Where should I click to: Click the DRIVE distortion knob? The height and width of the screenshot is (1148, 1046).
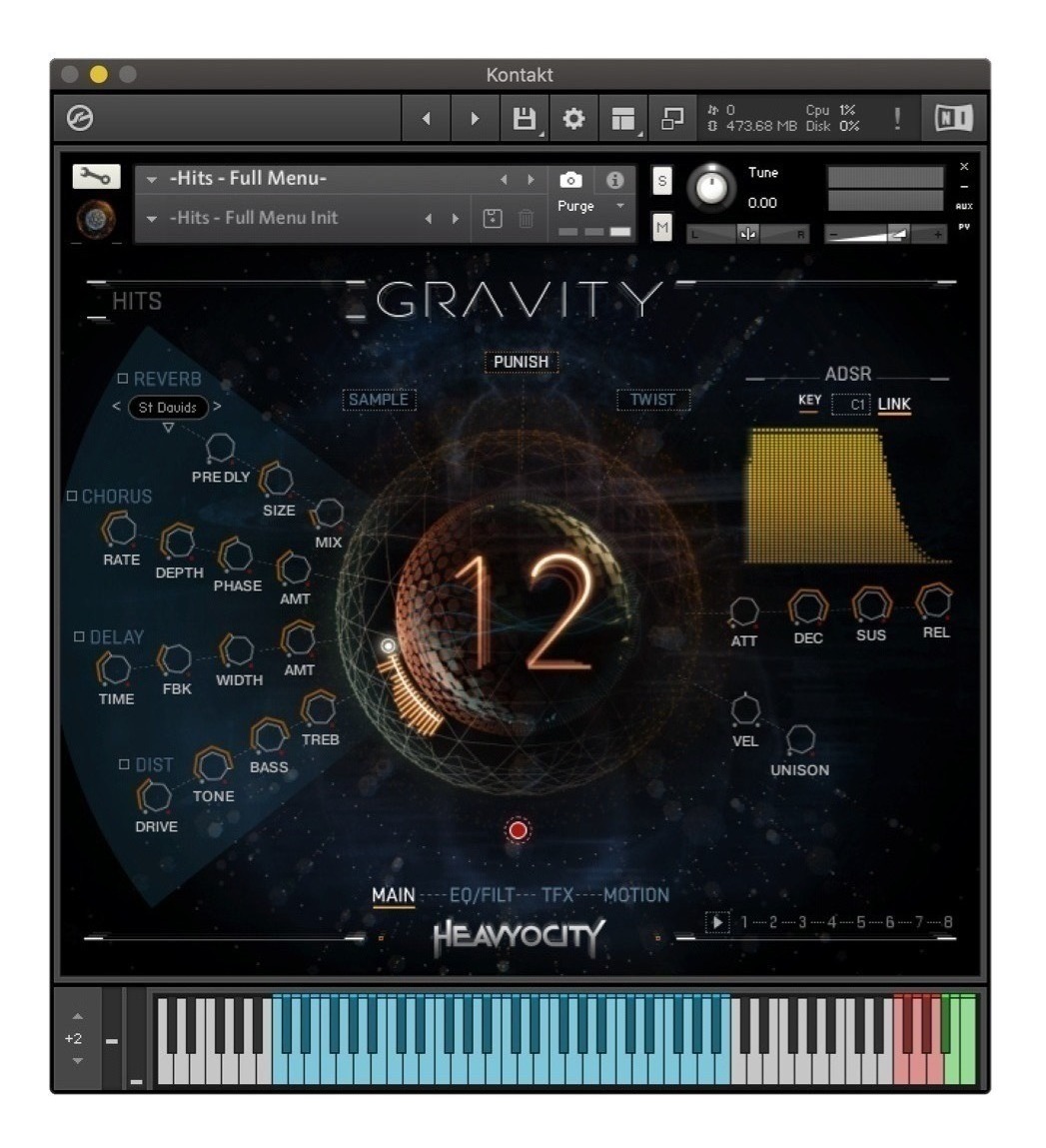155,796
